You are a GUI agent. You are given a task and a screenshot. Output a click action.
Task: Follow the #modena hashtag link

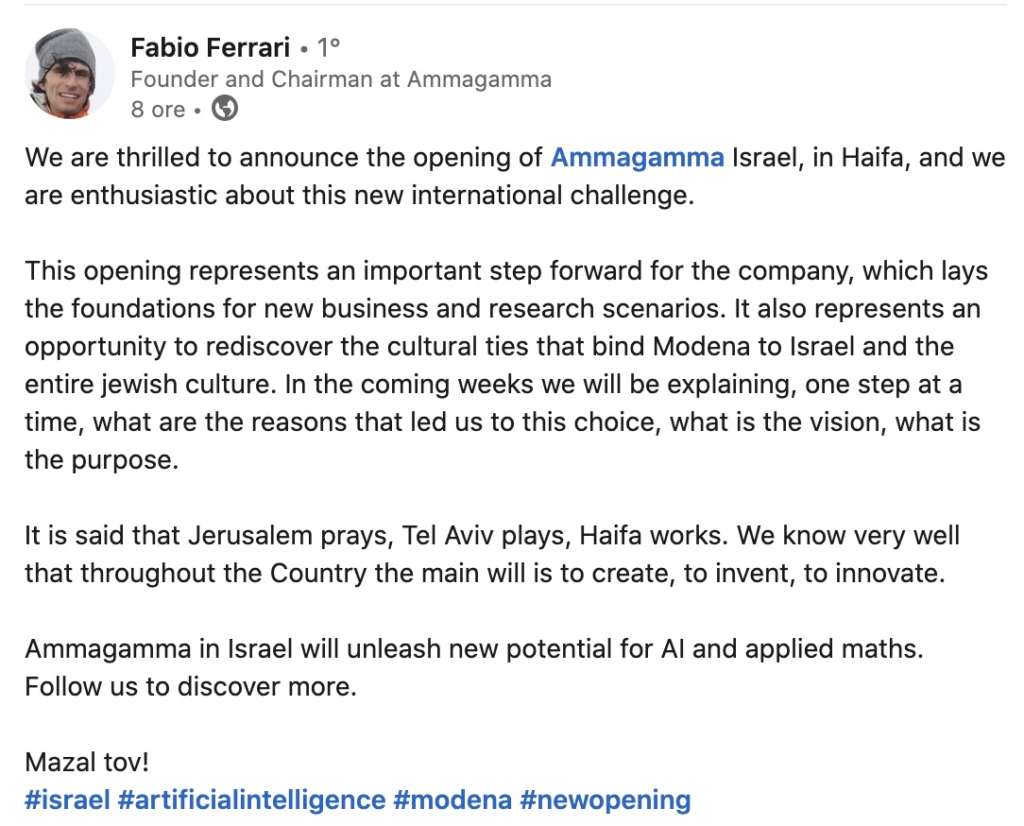tap(452, 799)
